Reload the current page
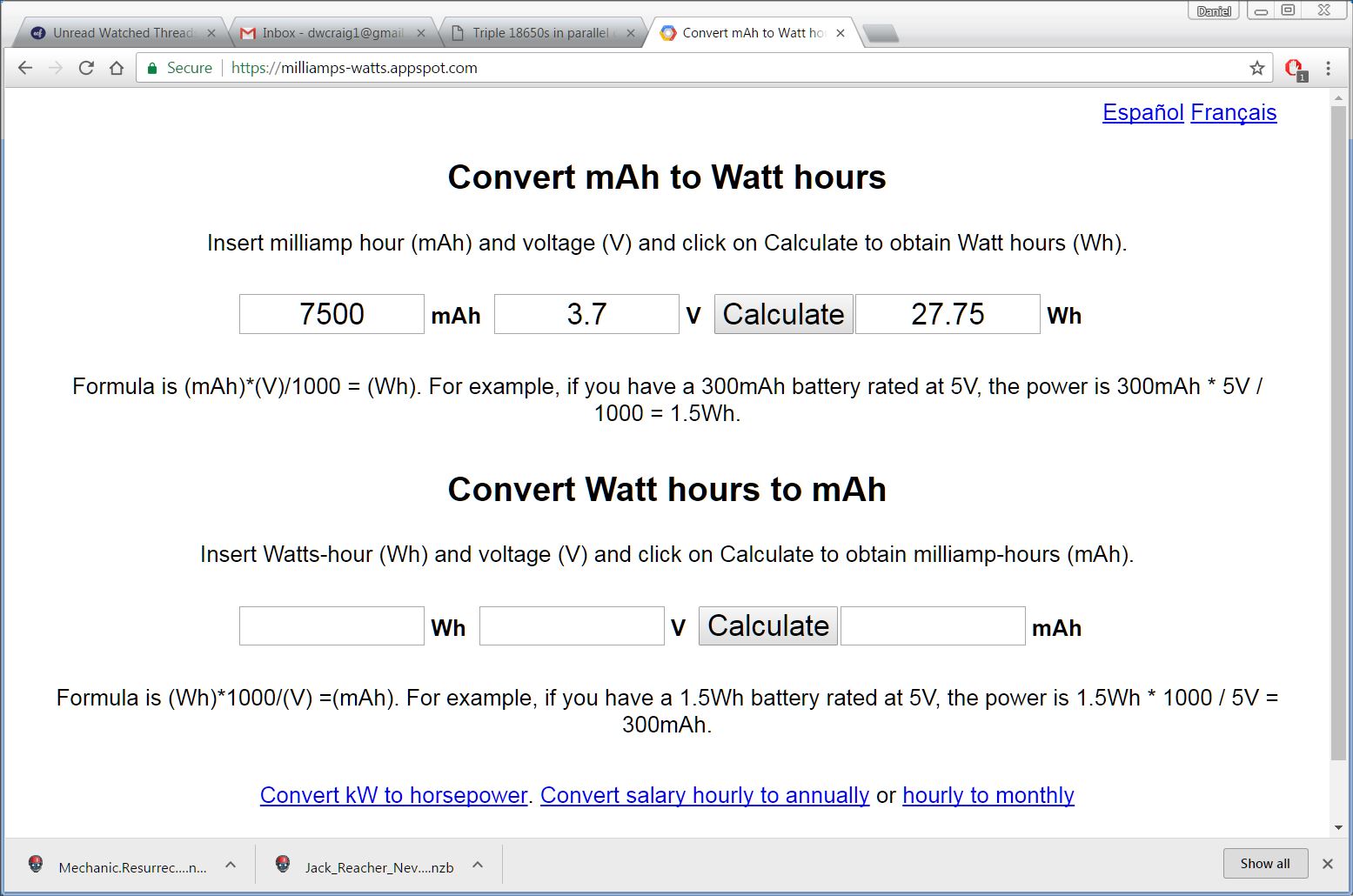1353x896 pixels. pyautogui.click(x=86, y=68)
